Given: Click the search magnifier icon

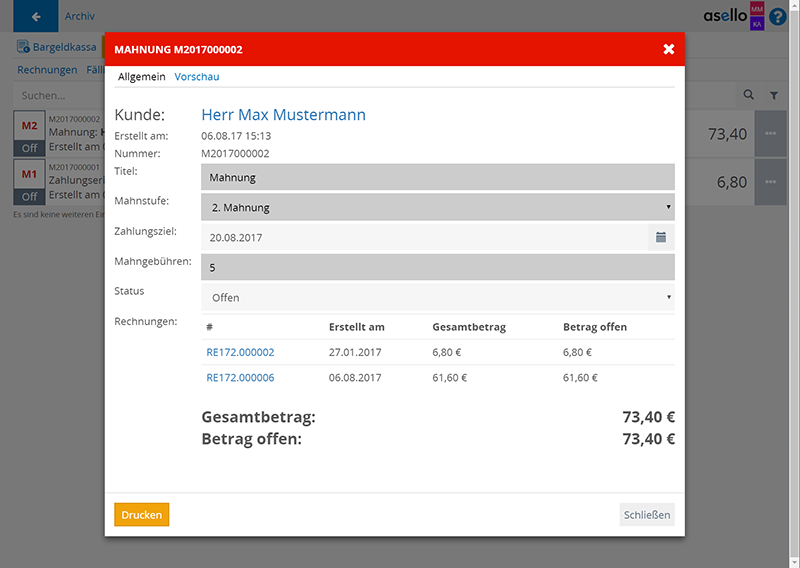Looking at the screenshot, I should click(749, 95).
